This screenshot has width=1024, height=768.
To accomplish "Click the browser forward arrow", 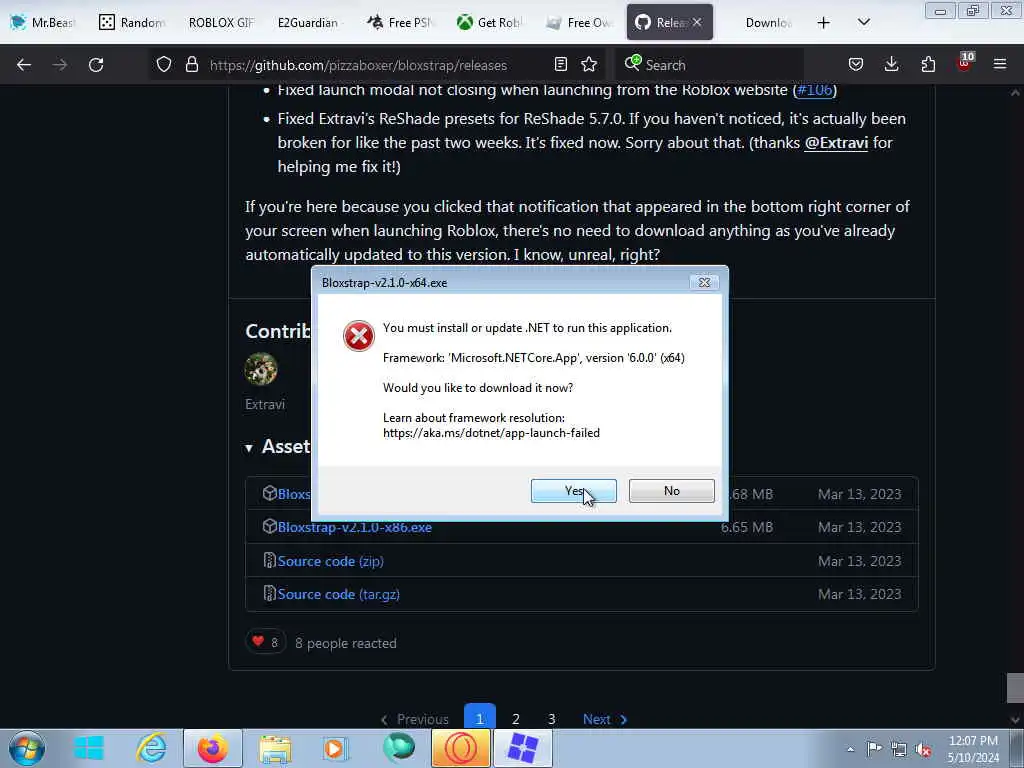I will pos(59,65).
